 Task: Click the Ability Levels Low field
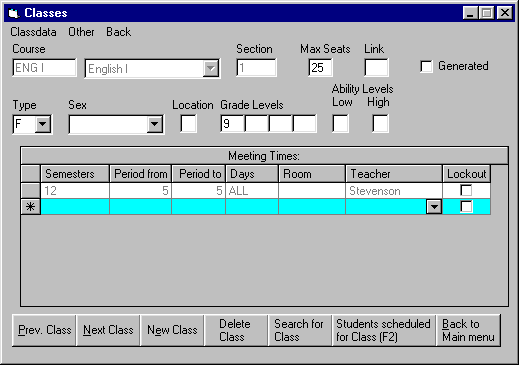tap(341, 124)
